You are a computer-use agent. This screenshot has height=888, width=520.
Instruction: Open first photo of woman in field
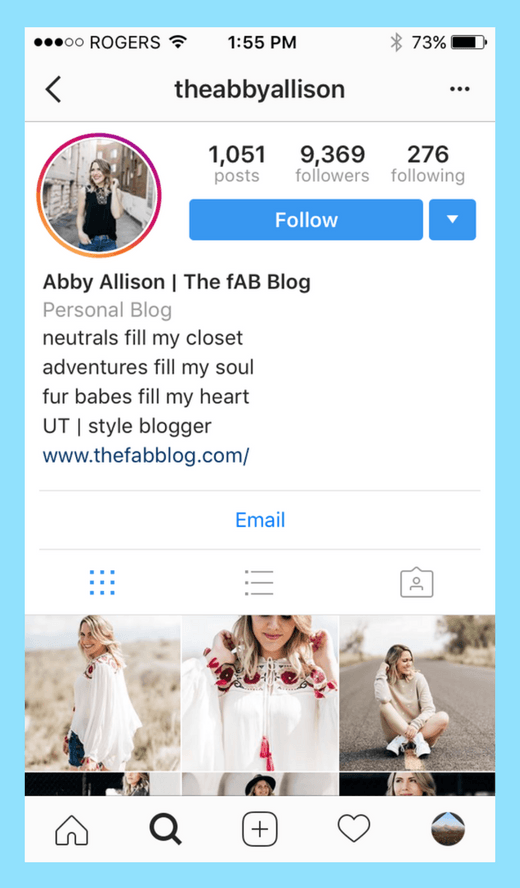pos(103,693)
